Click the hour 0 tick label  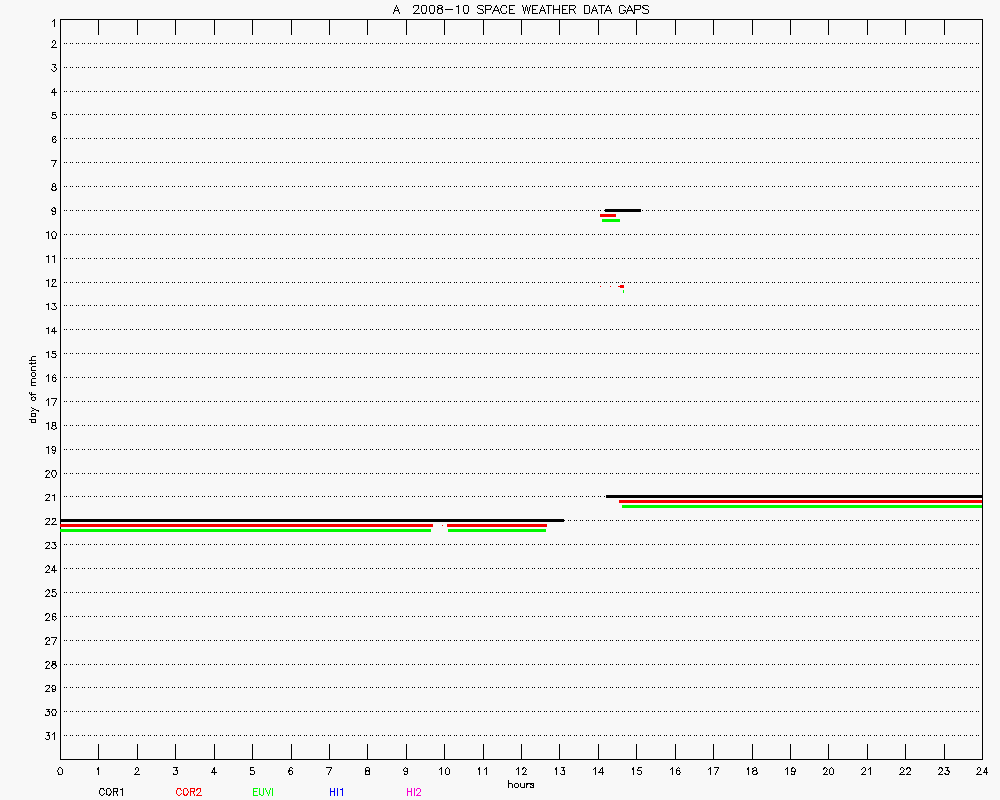[x=60, y=771]
